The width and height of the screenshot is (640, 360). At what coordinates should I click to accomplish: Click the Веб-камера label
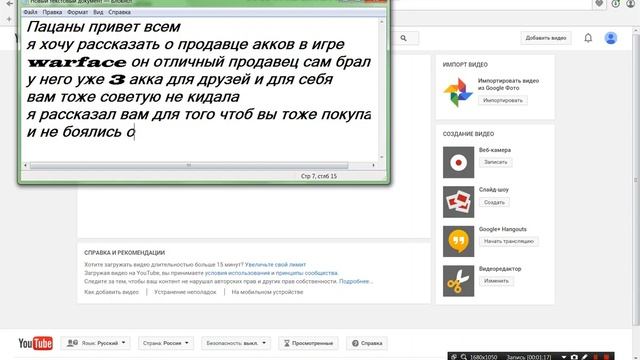click(x=495, y=150)
